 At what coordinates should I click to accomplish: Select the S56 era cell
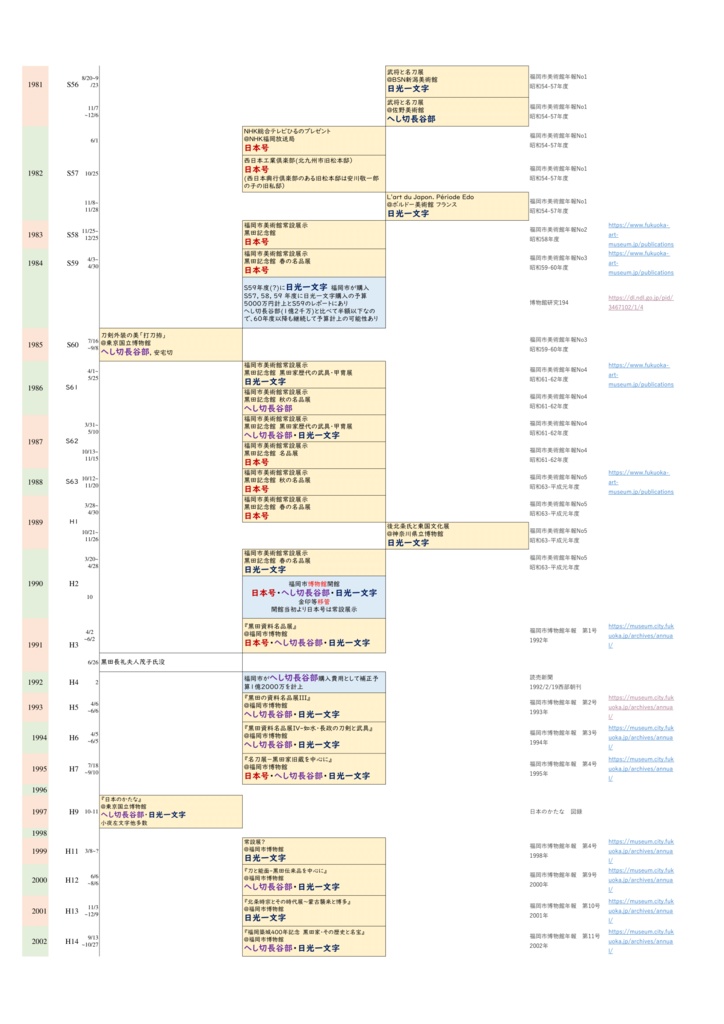click(x=72, y=84)
